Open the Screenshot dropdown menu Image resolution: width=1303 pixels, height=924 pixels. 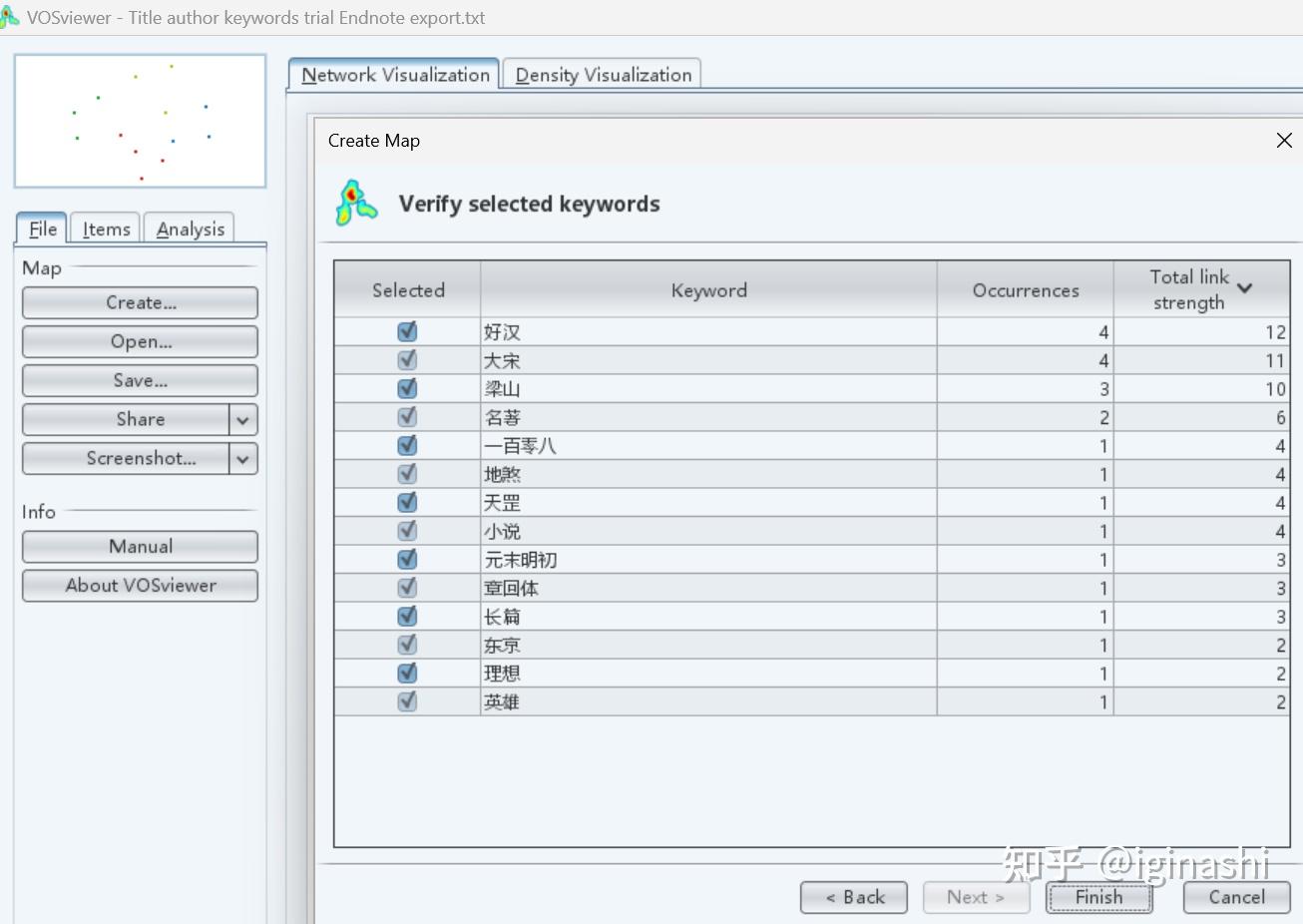coord(242,458)
